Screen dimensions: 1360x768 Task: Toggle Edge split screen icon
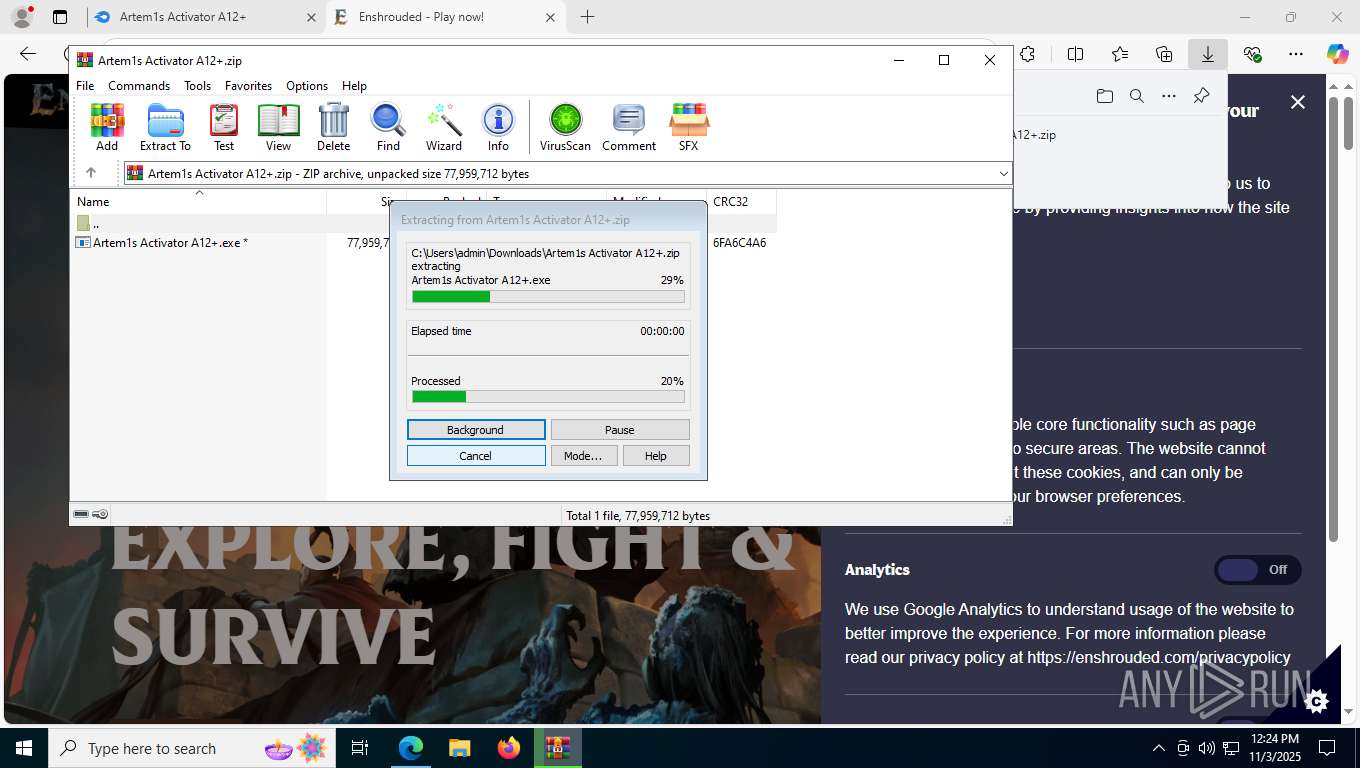click(x=1076, y=54)
